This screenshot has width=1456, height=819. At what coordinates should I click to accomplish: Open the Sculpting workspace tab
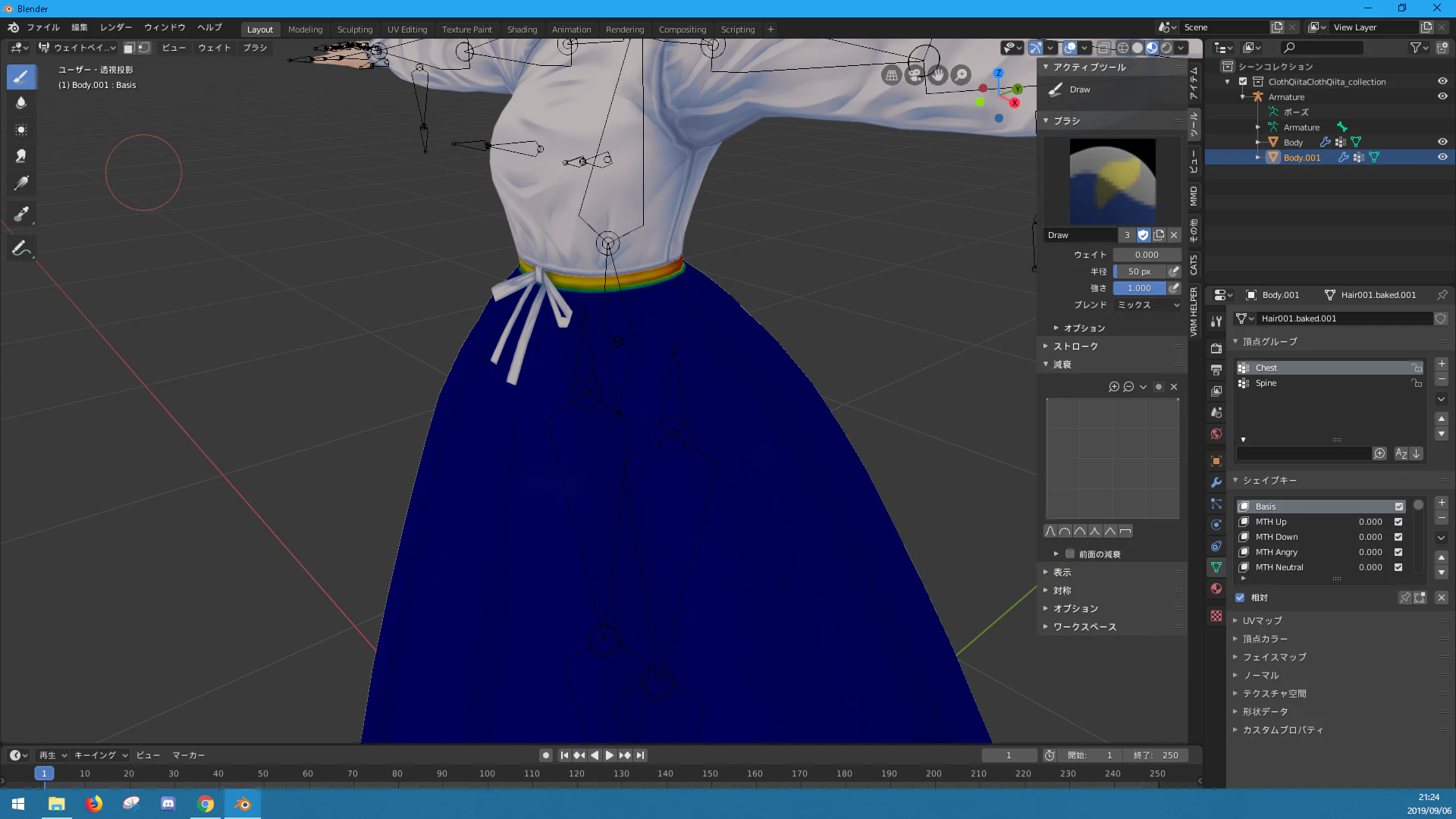[354, 30]
